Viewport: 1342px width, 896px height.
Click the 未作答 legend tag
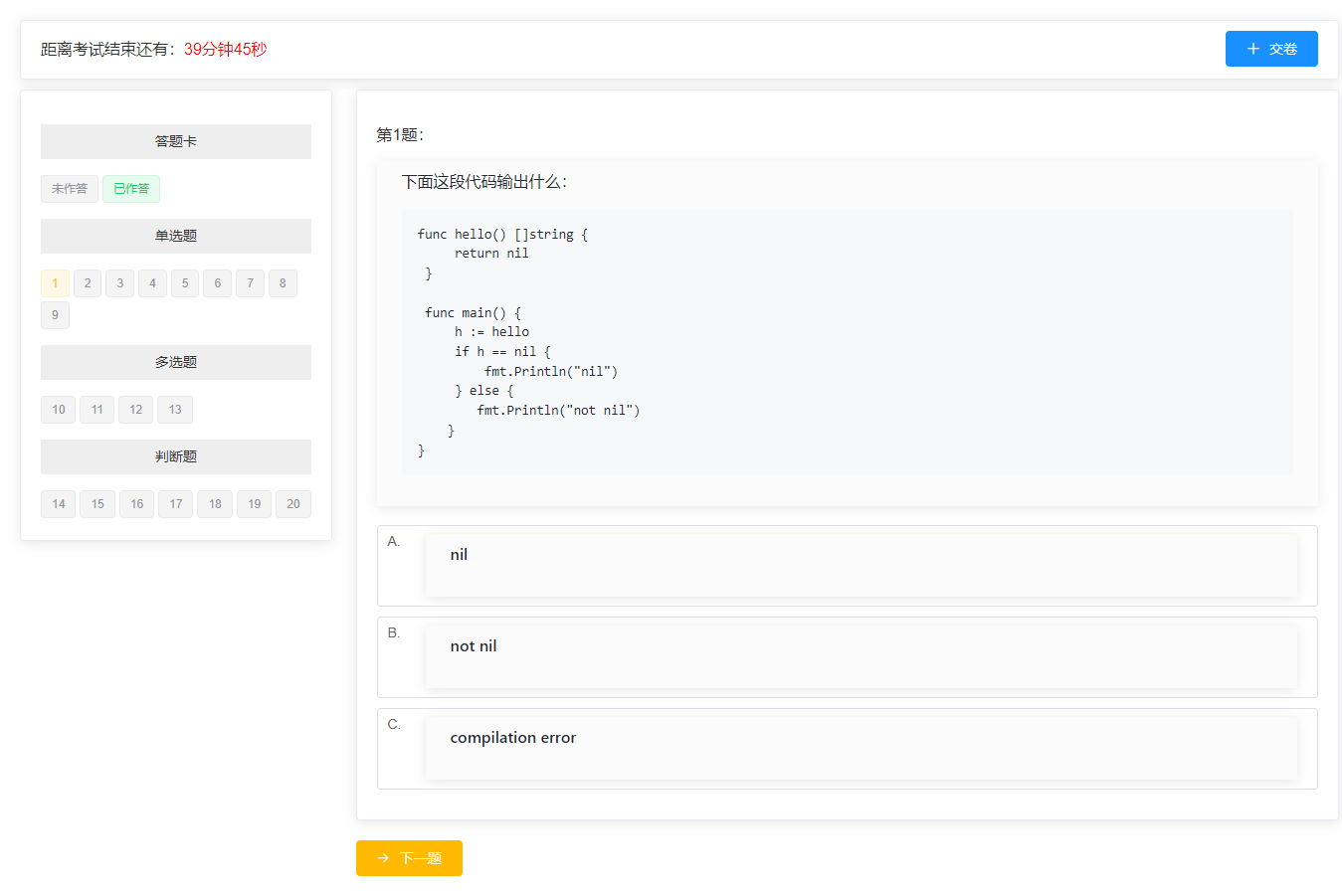coord(70,189)
